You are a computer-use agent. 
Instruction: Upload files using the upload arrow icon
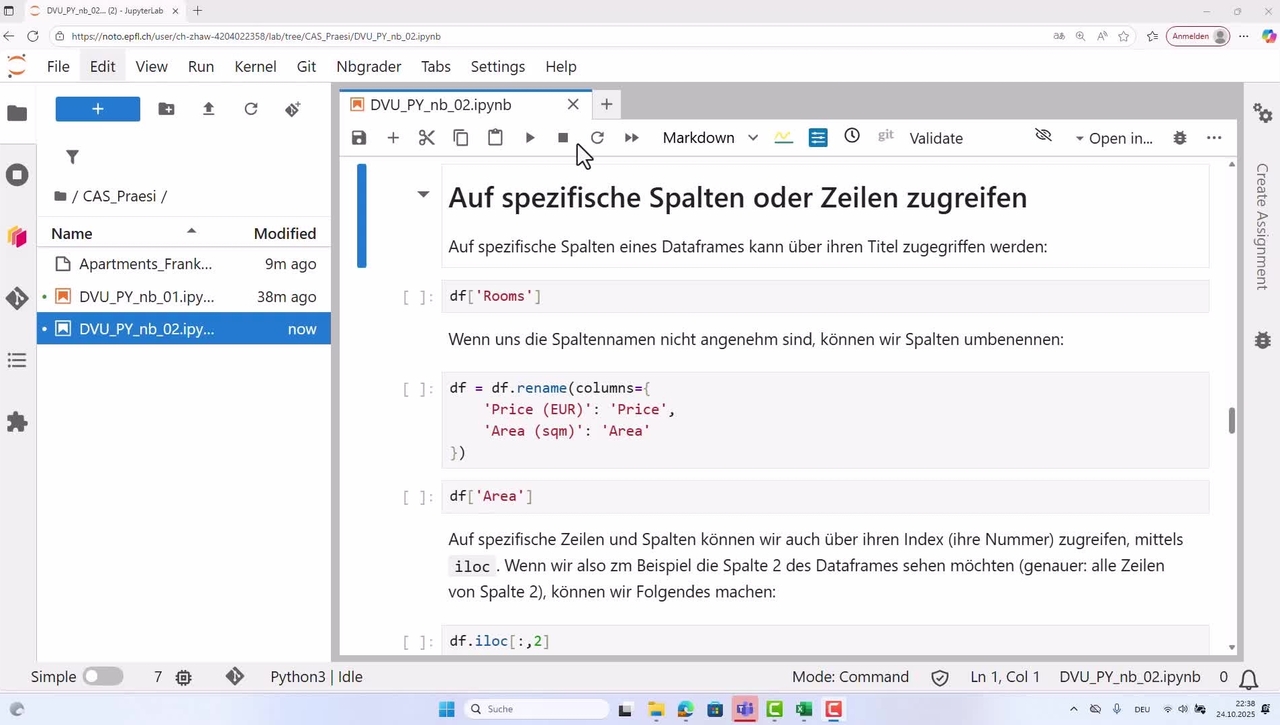pyautogui.click(x=208, y=109)
